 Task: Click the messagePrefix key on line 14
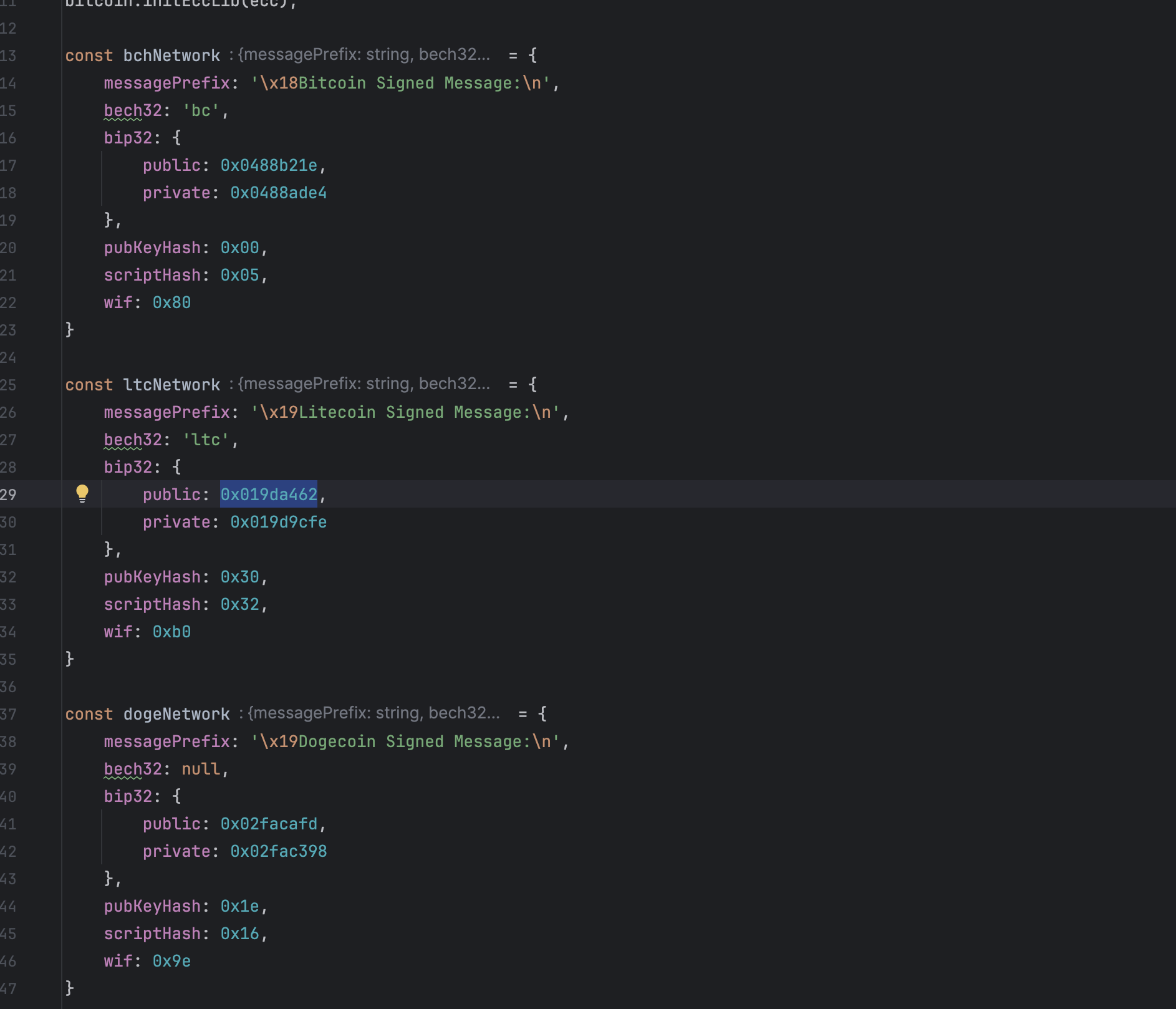166,83
